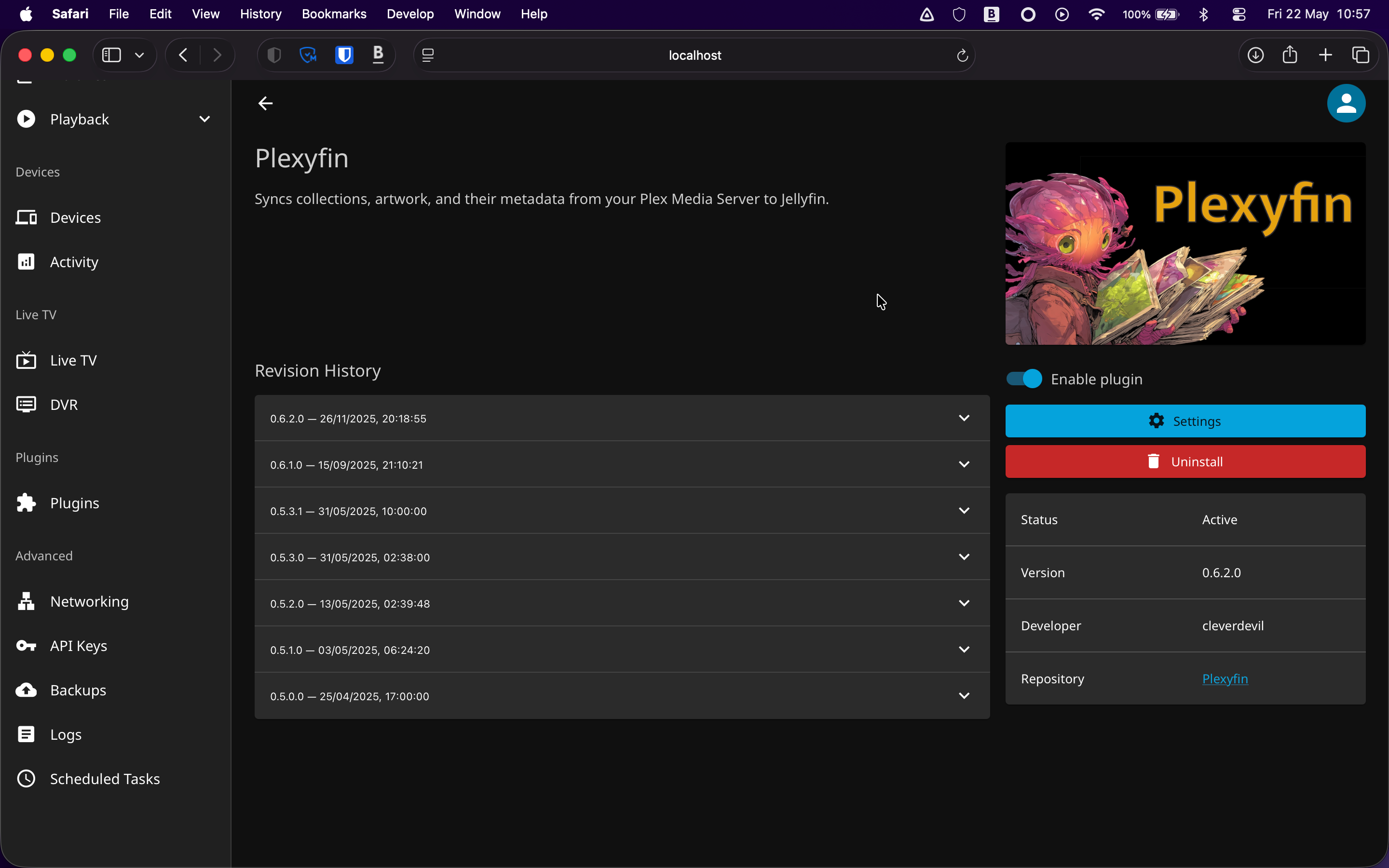The height and width of the screenshot is (868, 1389).
Task: Expand revision 0.6.1.0 entry
Action: click(x=622, y=464)
